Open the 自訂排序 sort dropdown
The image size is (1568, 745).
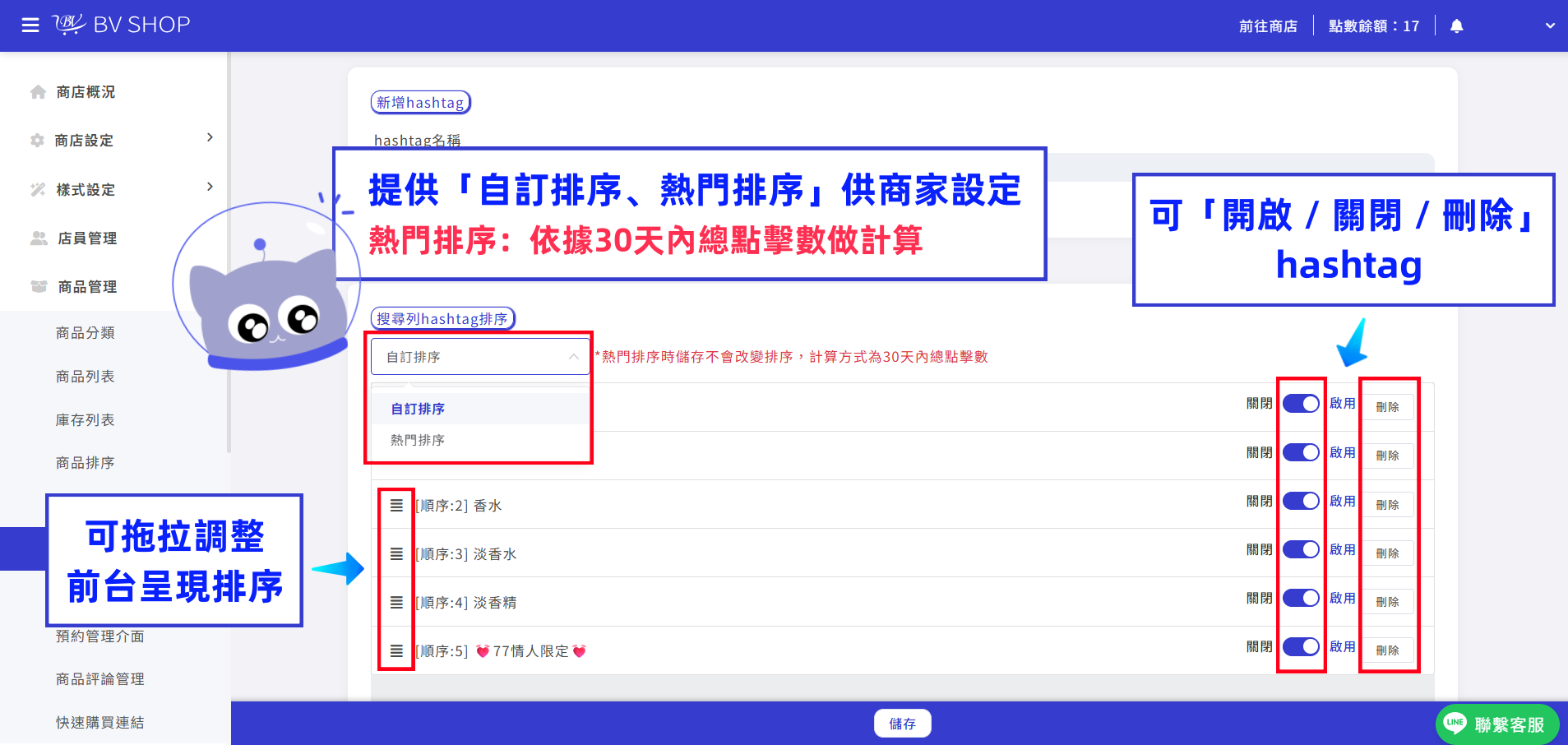click(480, 357)
